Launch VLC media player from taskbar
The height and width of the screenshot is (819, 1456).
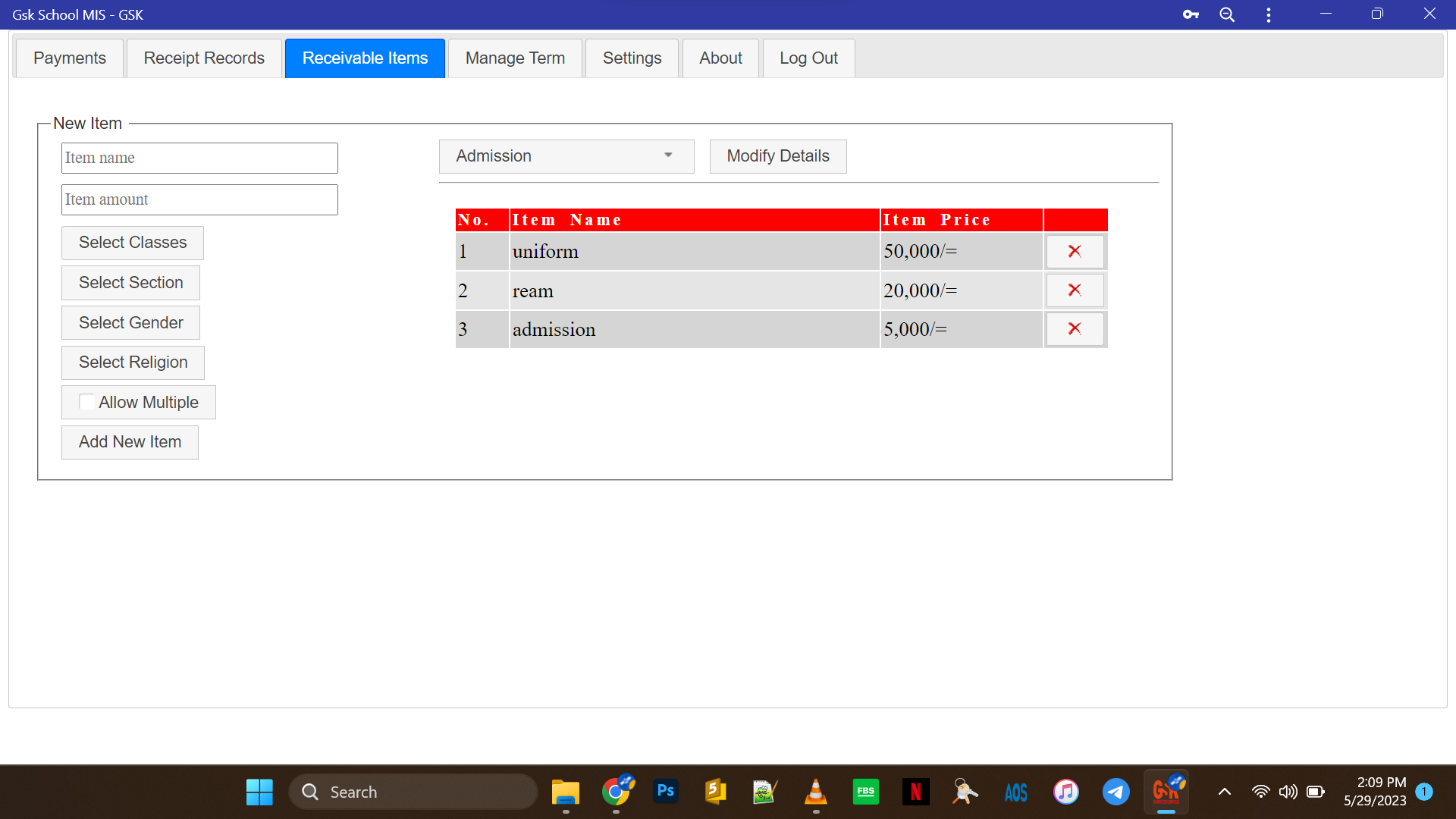(815, 792)
